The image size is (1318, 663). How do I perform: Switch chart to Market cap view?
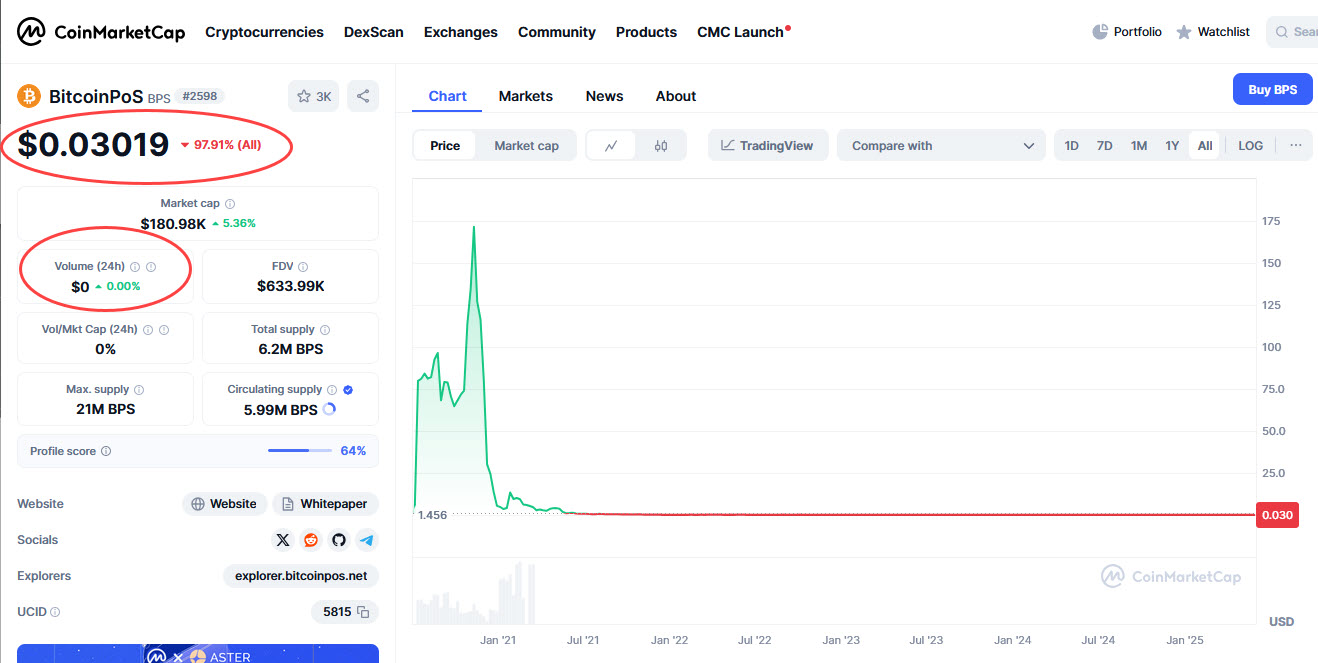tap(527, 145)
